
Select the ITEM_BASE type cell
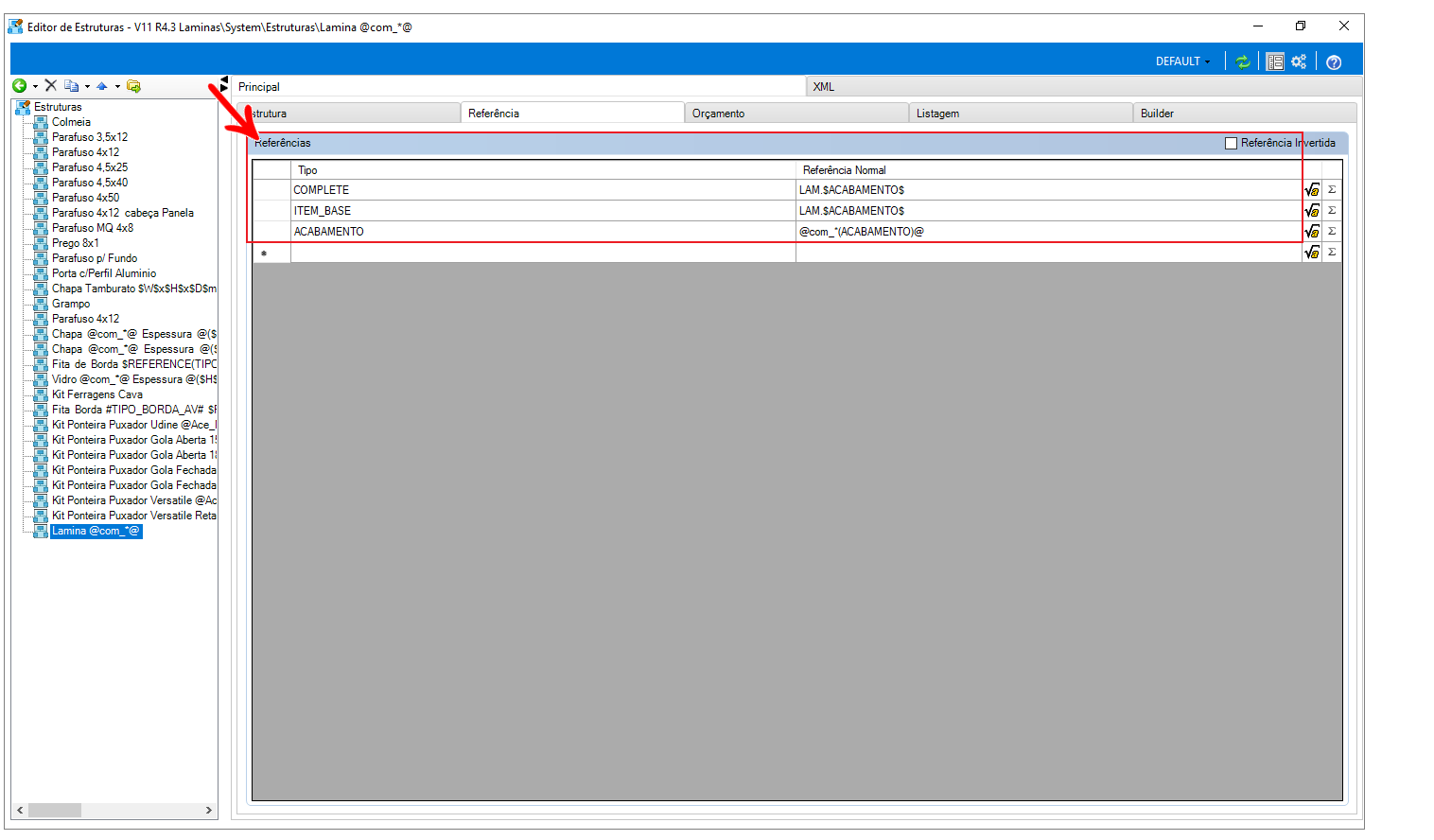(543, 211)
